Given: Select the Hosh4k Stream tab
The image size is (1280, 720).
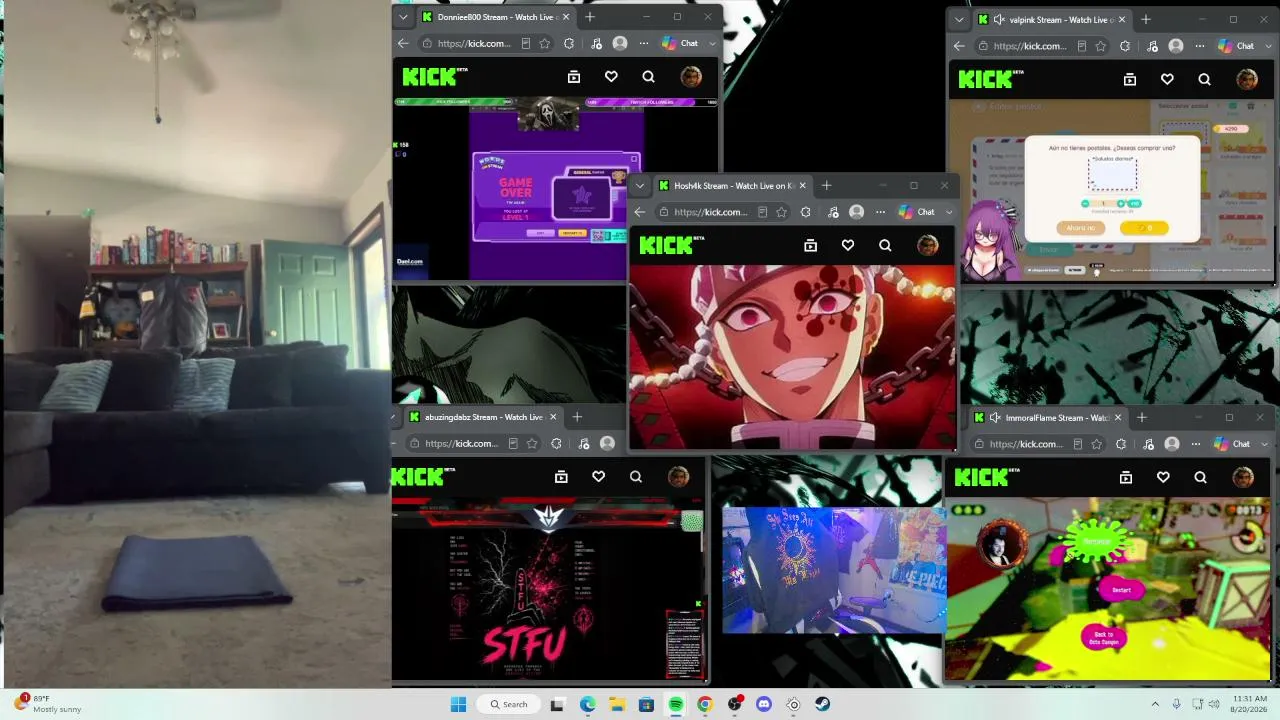Looking at the screenshot, I should [x=731, y=186].
